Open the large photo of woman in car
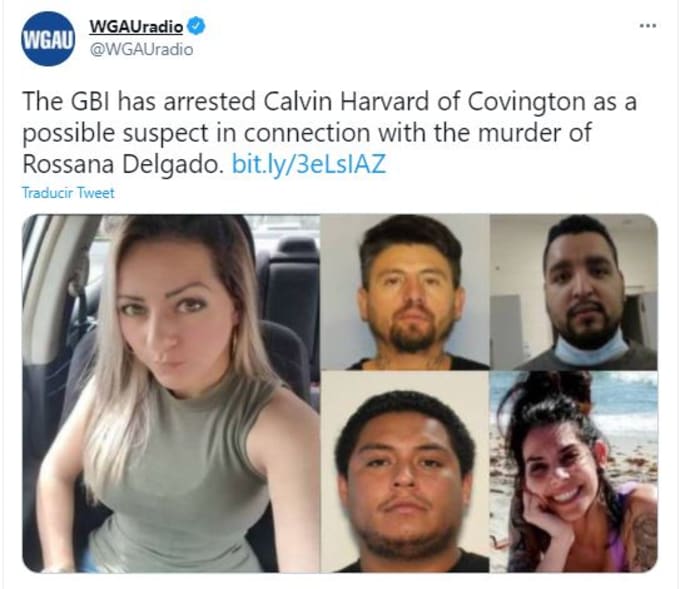 point(171,393)
